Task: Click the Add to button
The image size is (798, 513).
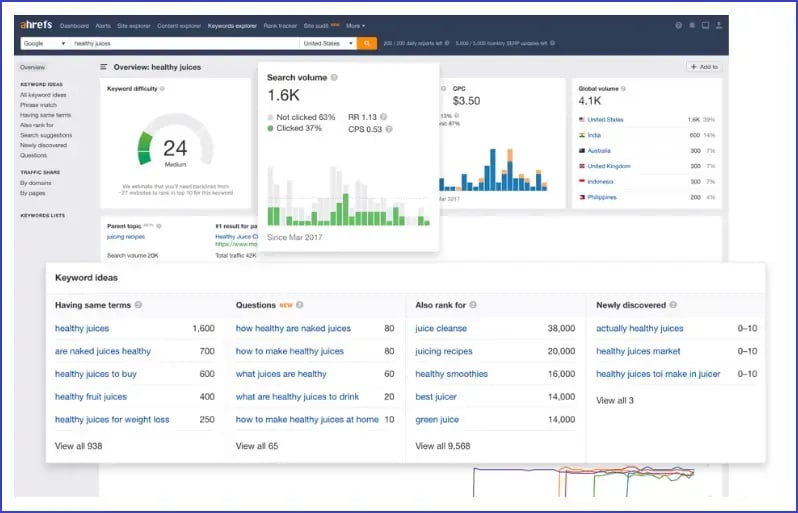Action: pyautogui.click(x=704, y=67)
